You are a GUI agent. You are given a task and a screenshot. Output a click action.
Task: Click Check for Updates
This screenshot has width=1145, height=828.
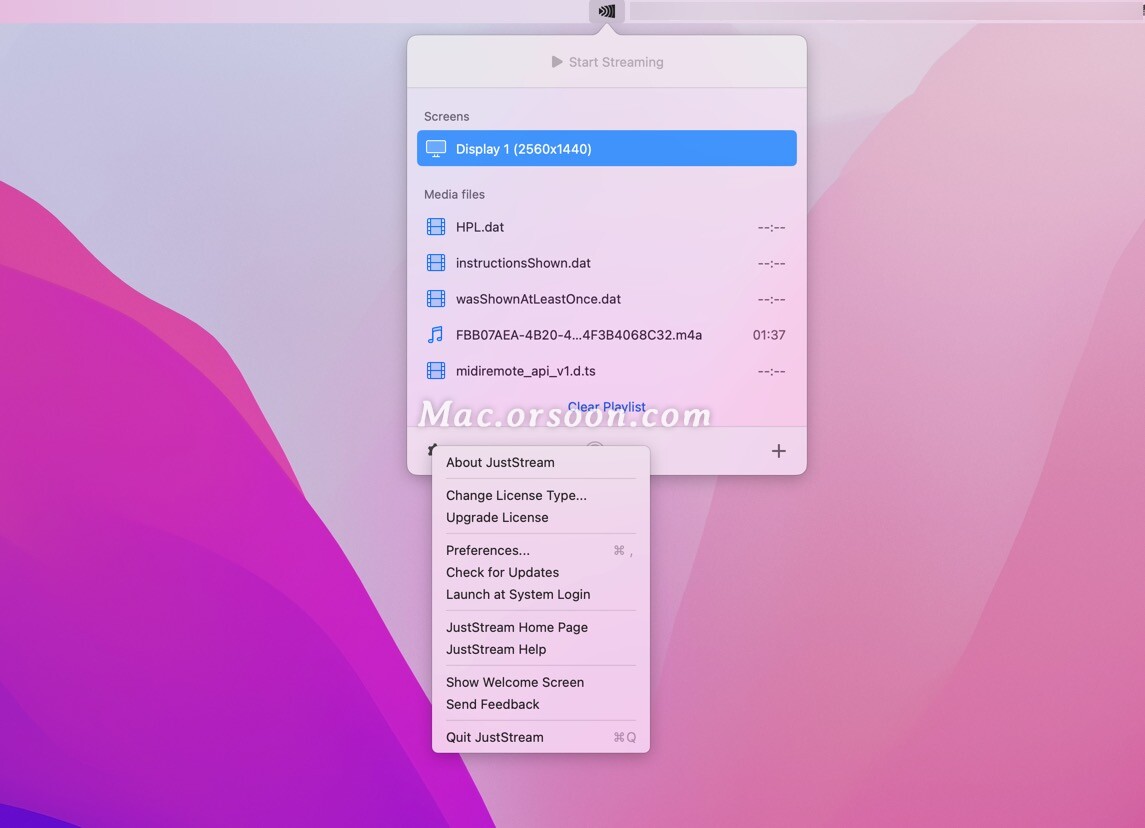click(x=540, y=572)
